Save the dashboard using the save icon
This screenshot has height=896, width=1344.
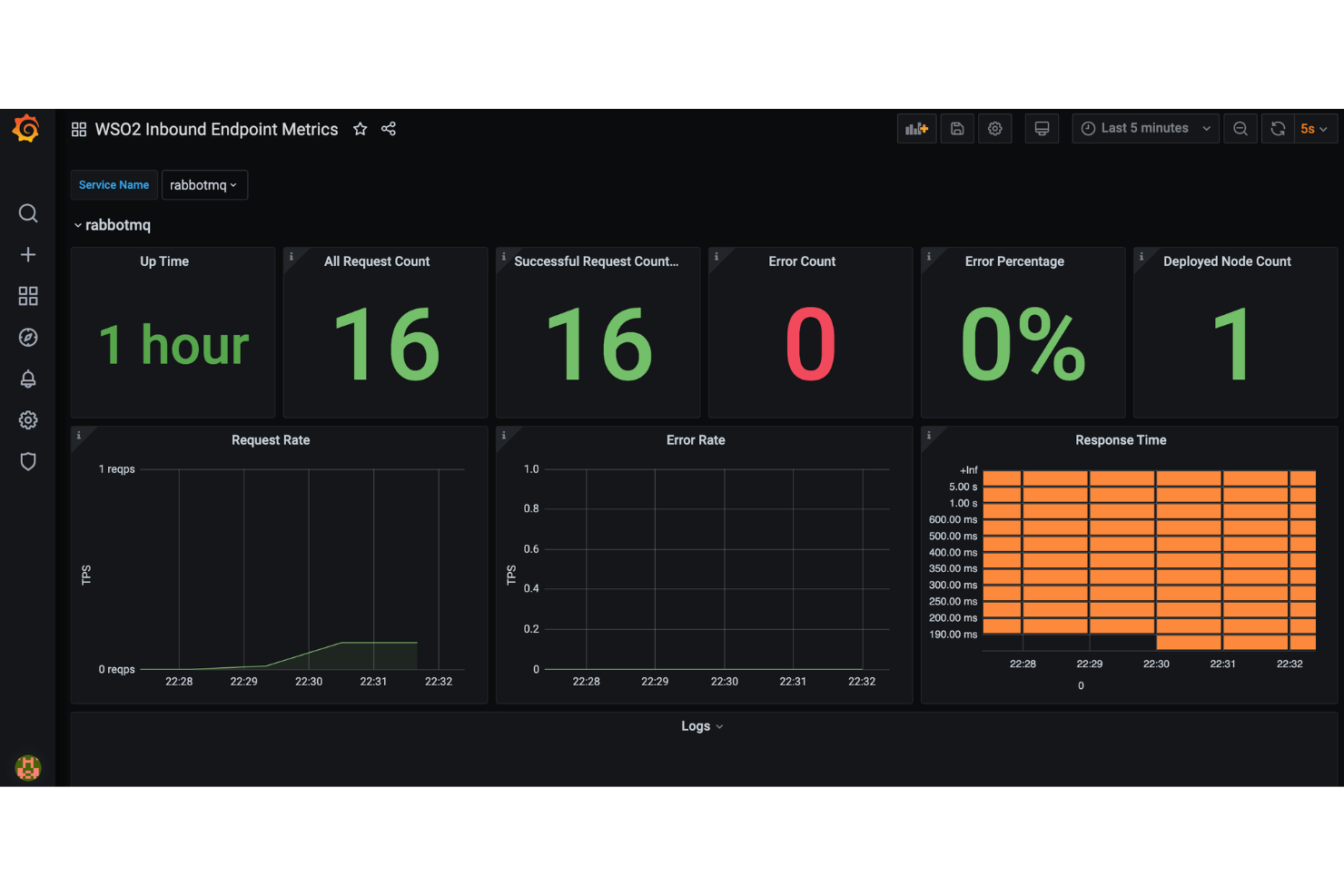click(956, 128)
